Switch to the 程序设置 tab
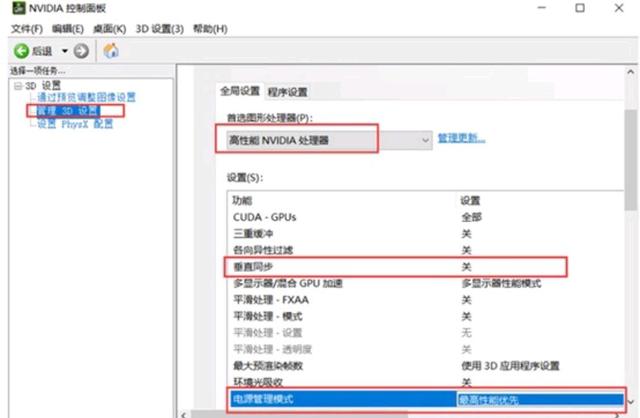This screenshot has height=418, width=640. click(x=288, y=92)
